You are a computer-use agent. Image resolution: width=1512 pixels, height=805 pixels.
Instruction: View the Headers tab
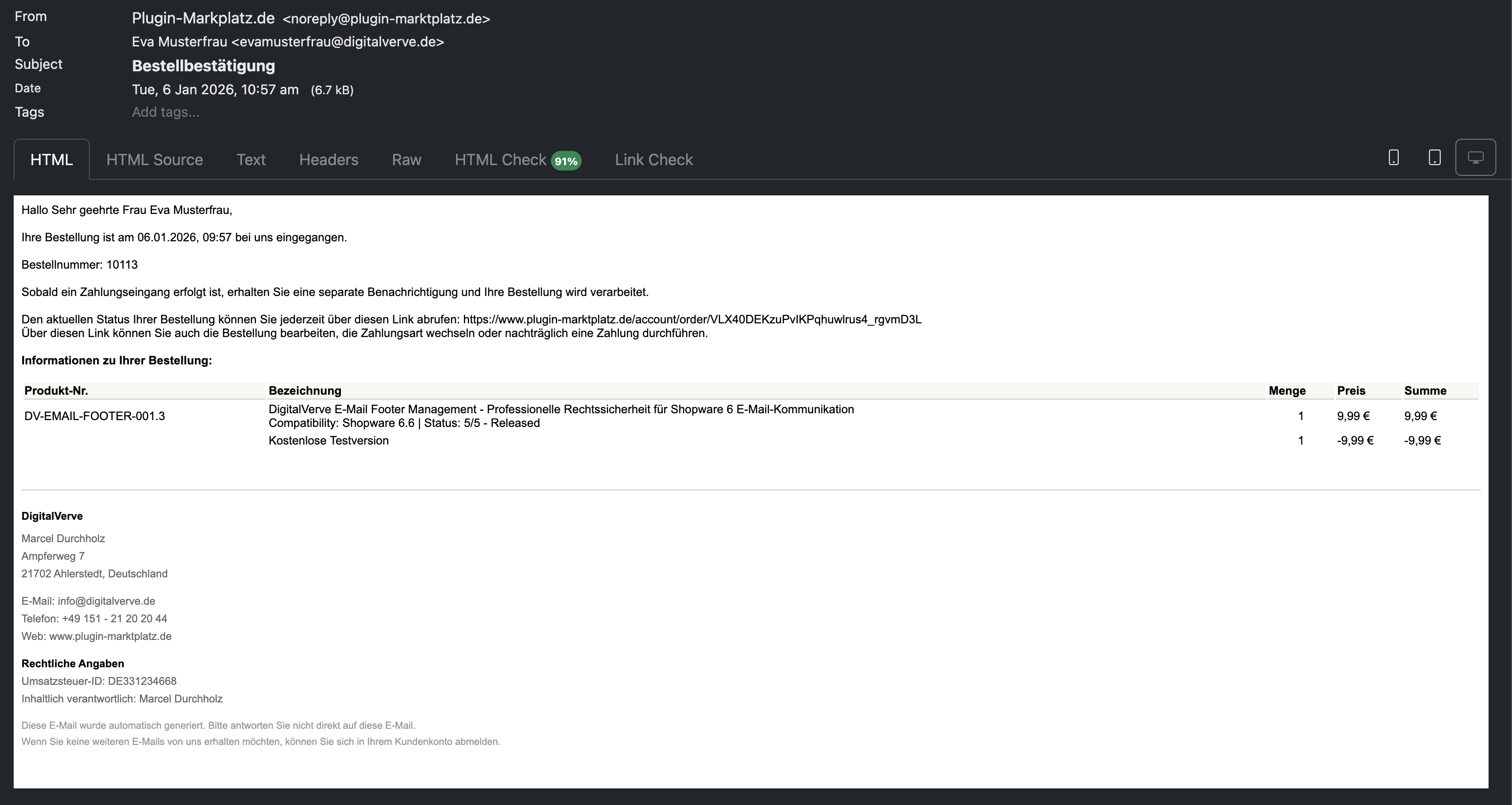[329, 160]
